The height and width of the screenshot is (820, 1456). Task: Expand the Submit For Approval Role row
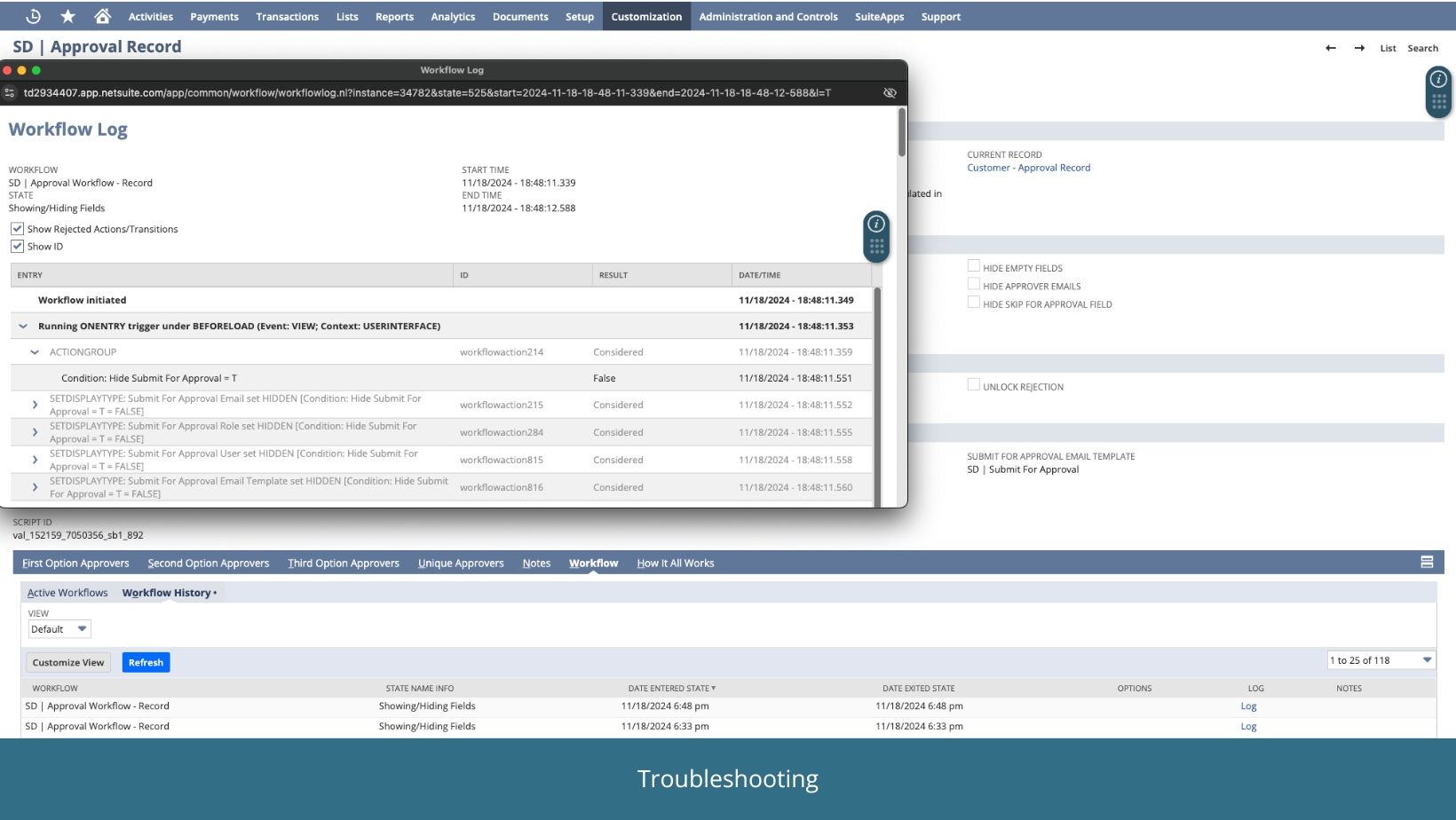[35, 432]
